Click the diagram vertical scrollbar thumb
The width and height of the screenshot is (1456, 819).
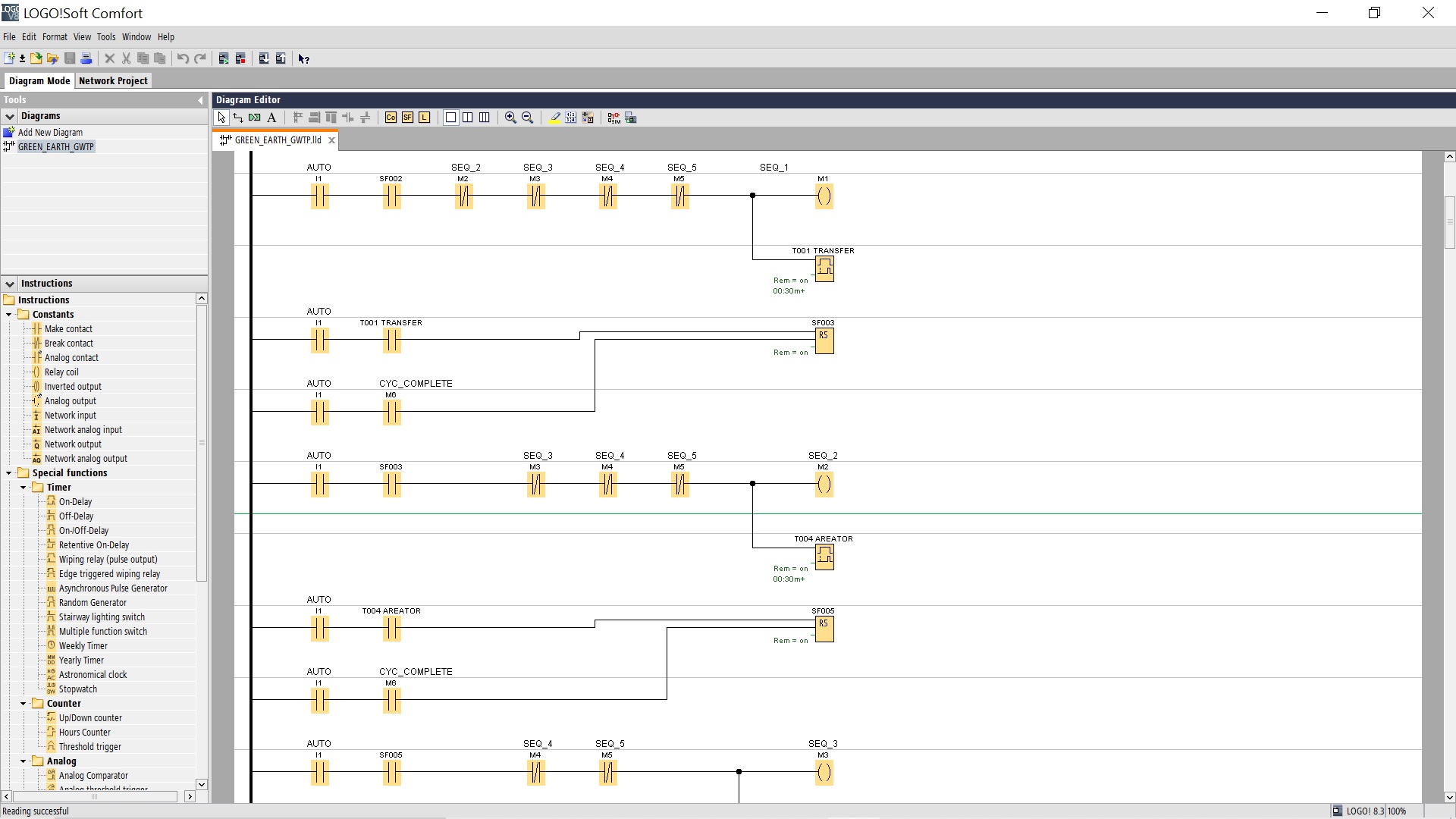click(x=1449, y=222)
